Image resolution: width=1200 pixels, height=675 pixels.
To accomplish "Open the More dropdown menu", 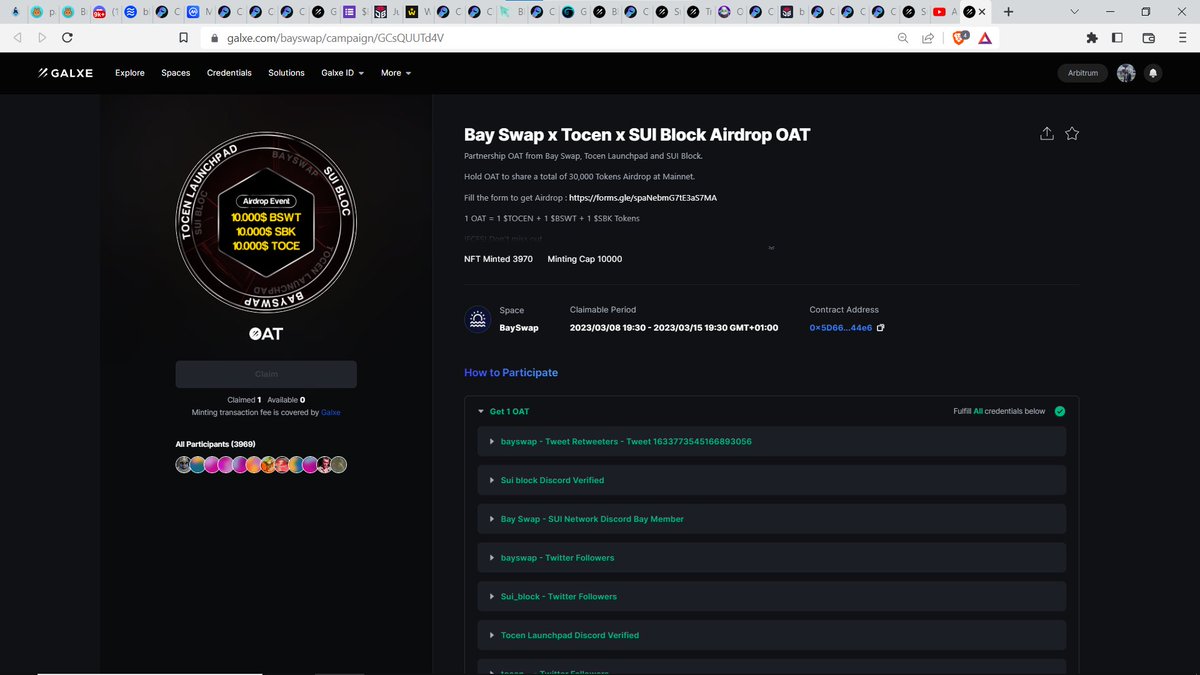I will (x=396, y=73).
